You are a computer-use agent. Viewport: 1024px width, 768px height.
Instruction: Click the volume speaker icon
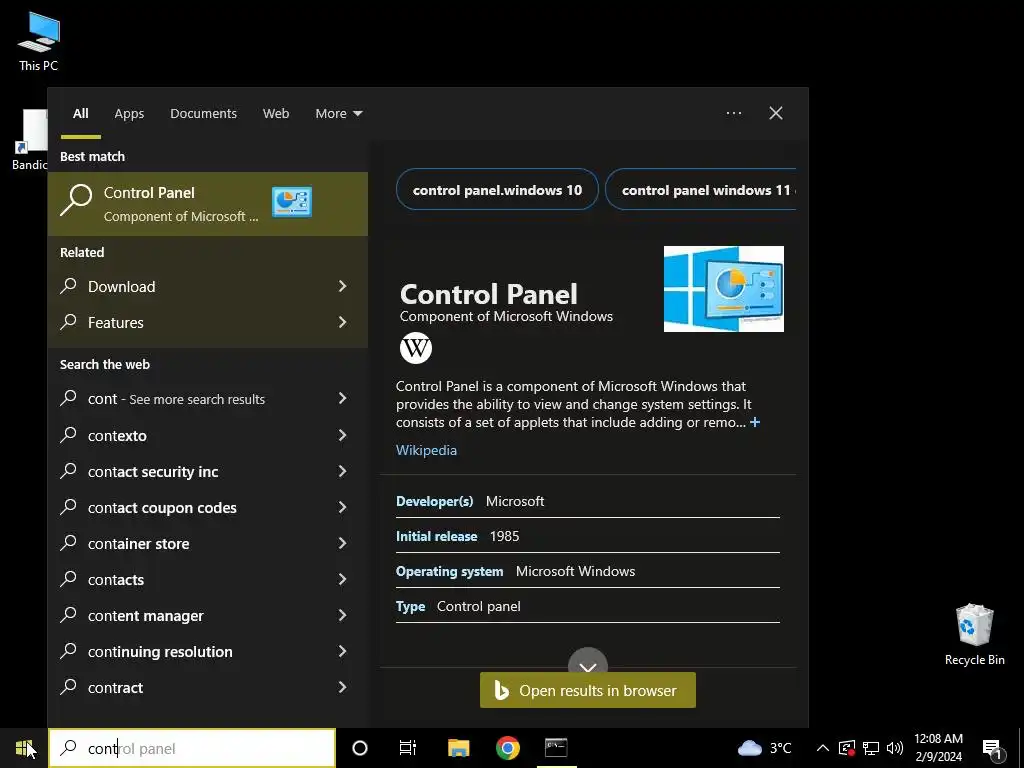click(x=895, y=748)
